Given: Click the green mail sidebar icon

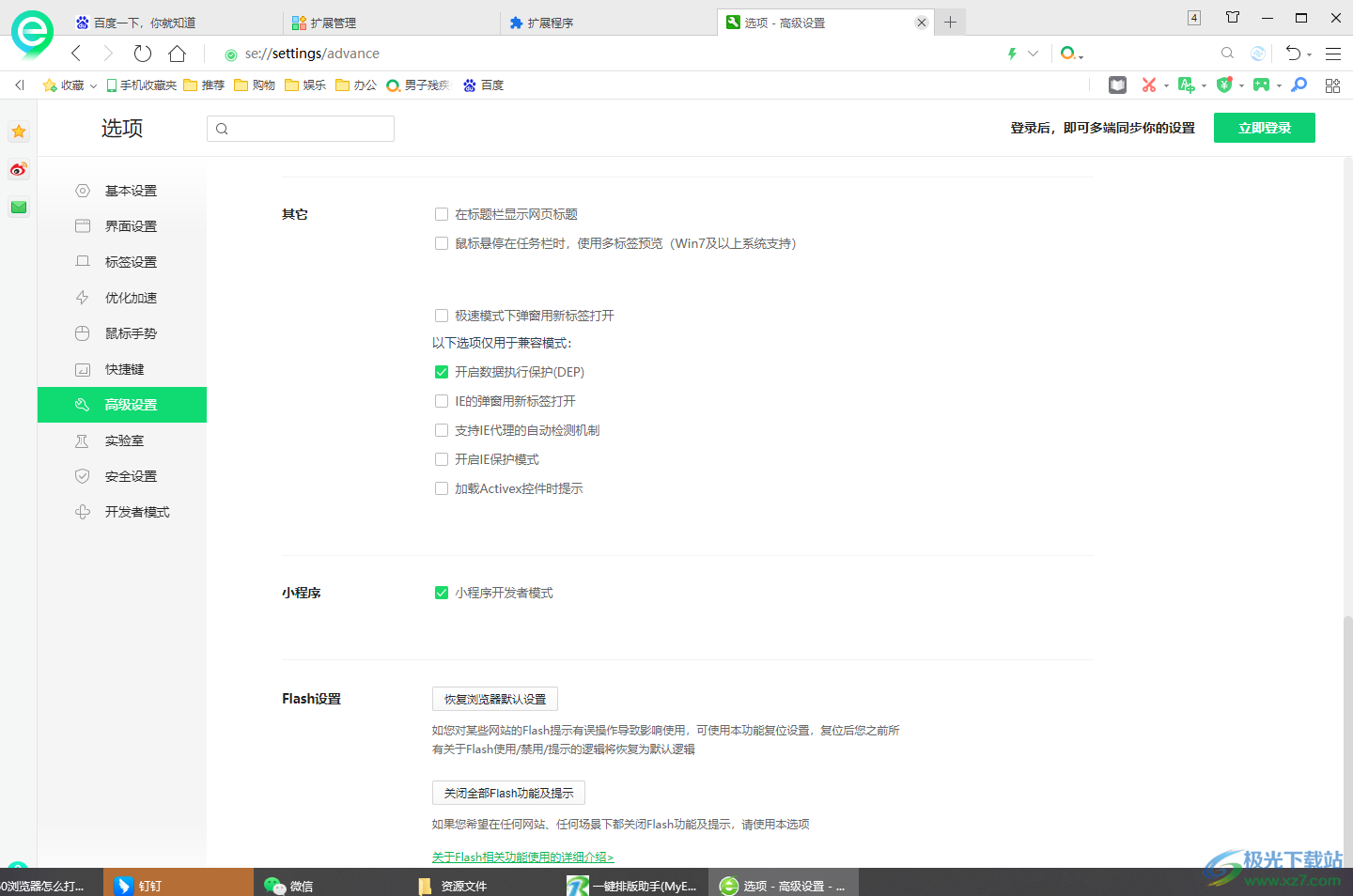Looking at the screenshot, I should click(19, 207).
